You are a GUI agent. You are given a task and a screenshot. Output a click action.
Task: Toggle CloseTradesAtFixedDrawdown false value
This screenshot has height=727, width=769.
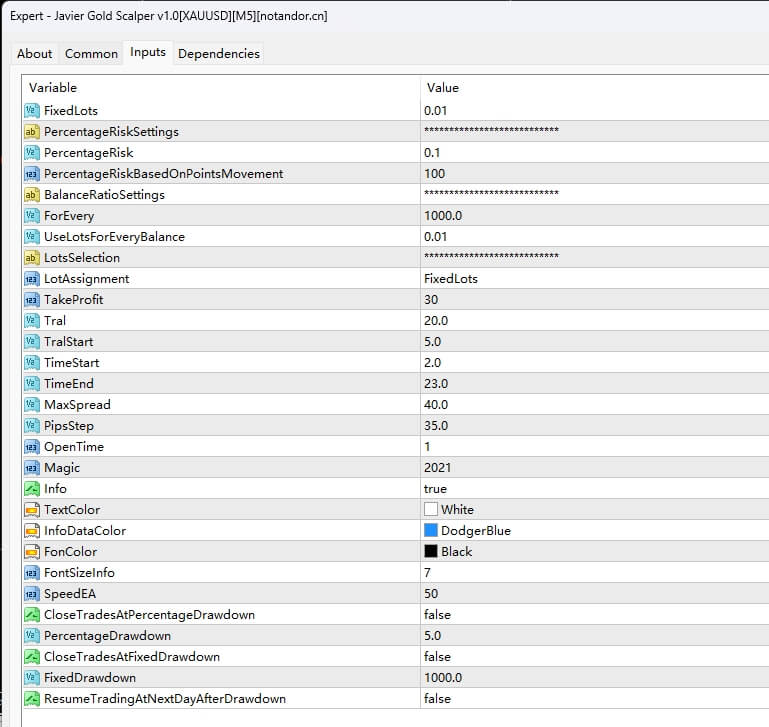point(437,656)
